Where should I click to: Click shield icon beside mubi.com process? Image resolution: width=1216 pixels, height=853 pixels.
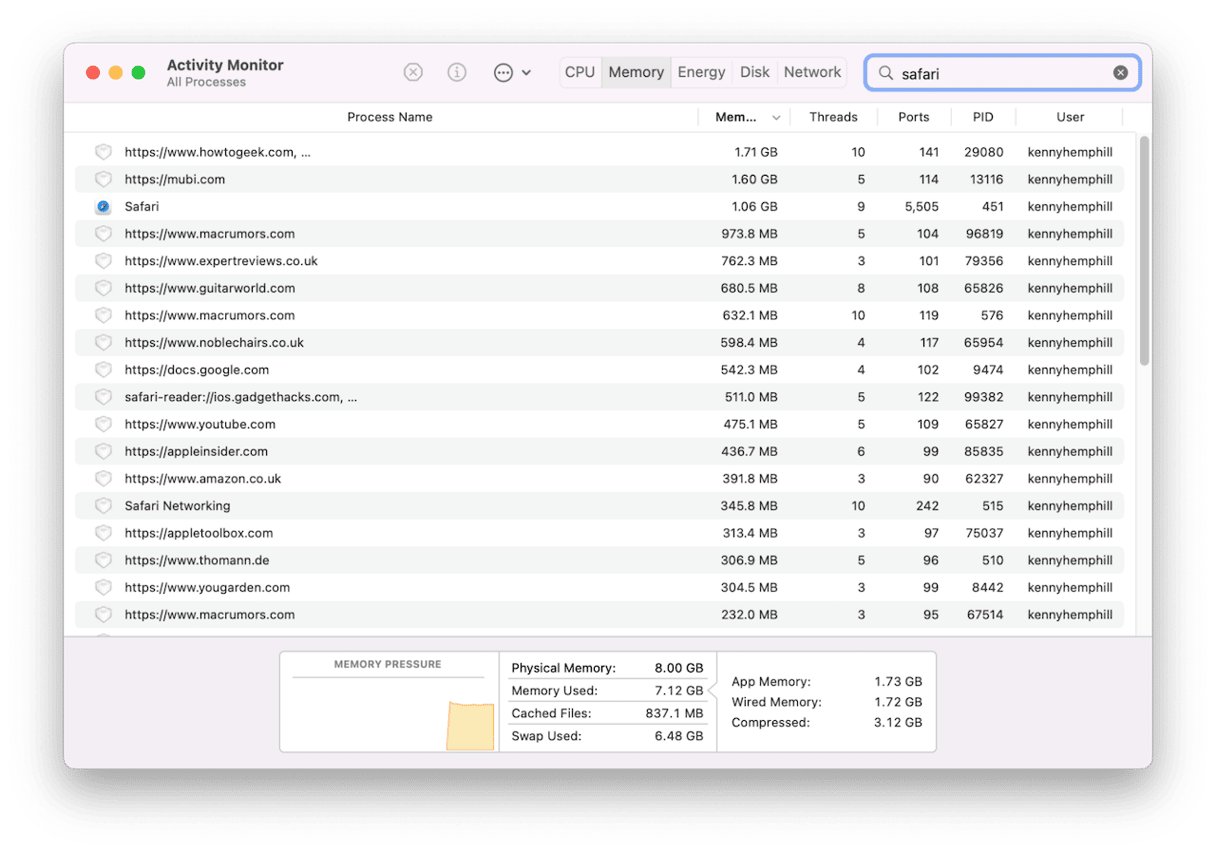[x=103, y=180]
